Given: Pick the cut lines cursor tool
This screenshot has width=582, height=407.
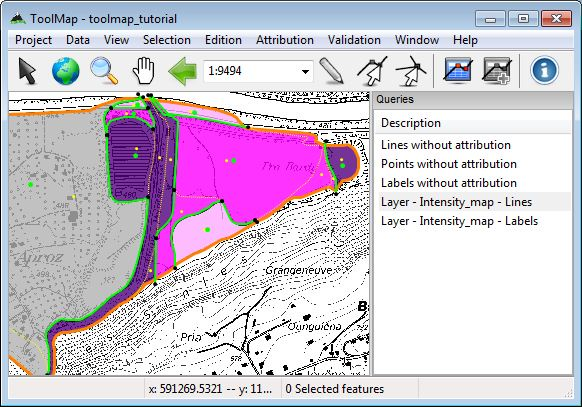Looking at the screenshot, I should click(x=411, y=70).
